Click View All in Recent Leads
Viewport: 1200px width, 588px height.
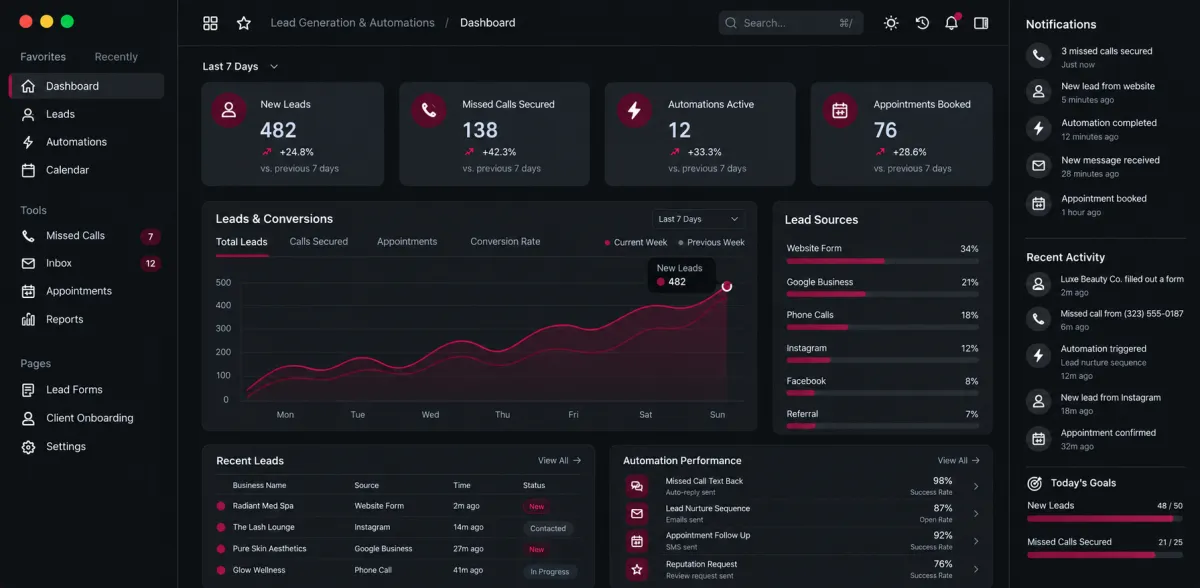(559, 461)
